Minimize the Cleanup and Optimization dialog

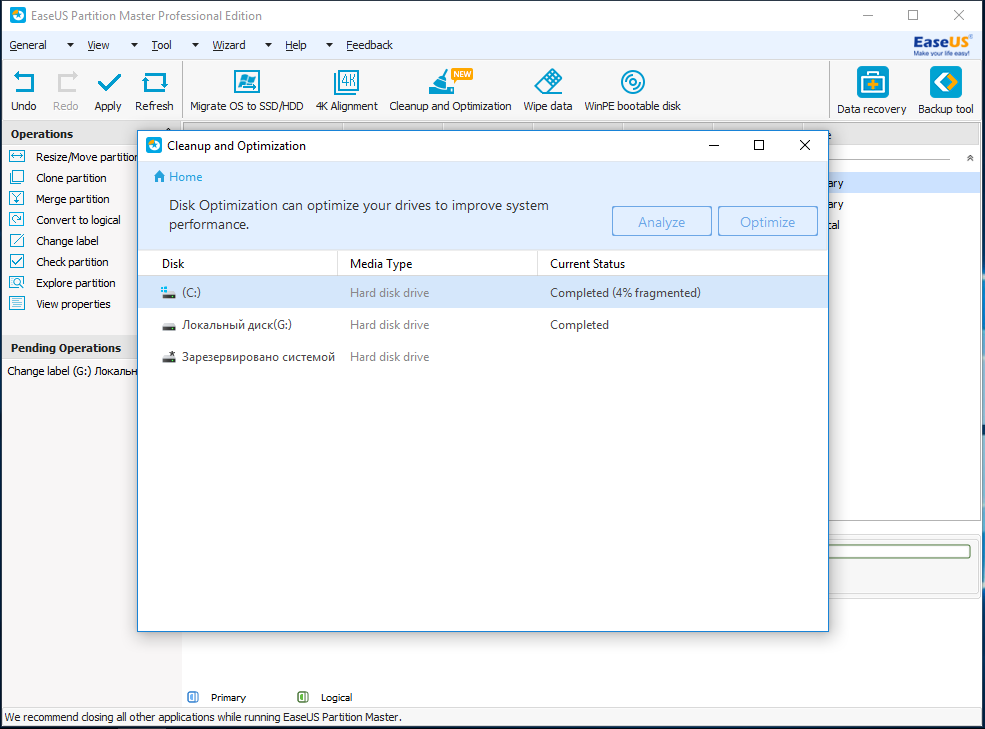(x=714, y=145)
